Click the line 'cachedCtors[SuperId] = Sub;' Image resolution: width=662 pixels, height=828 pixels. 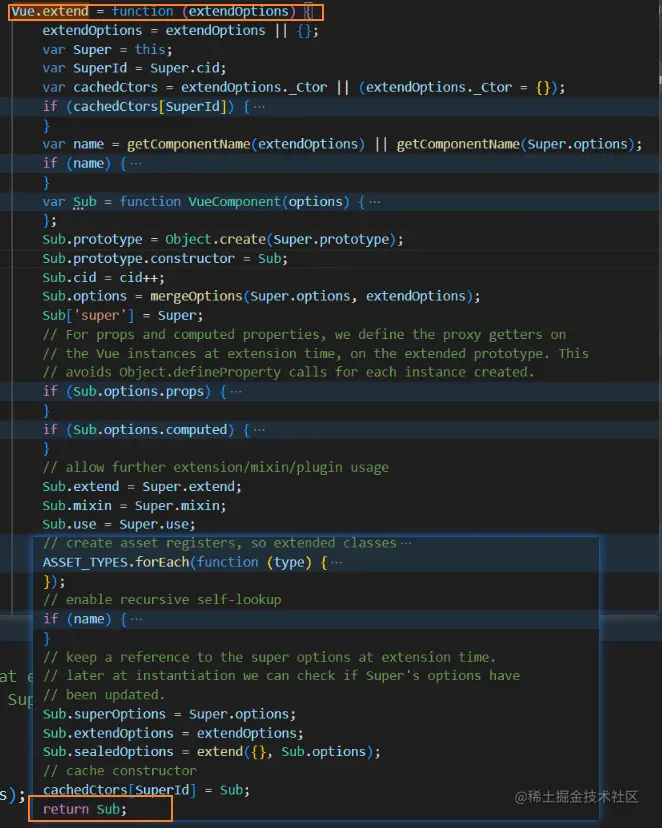coord(146,791)
